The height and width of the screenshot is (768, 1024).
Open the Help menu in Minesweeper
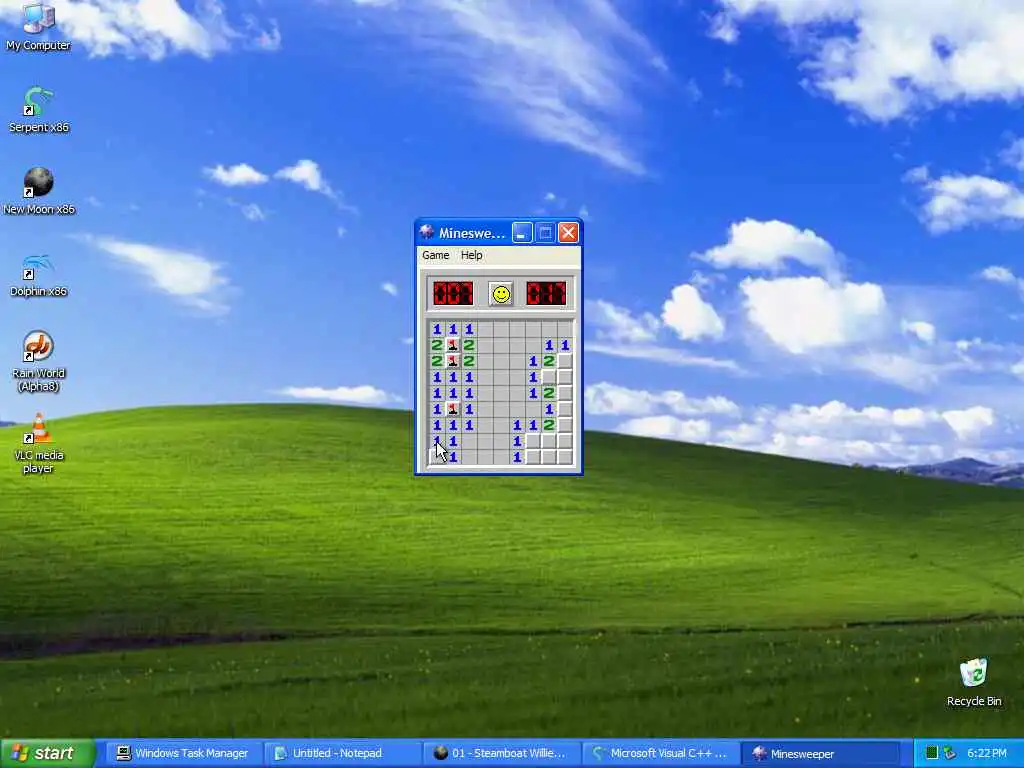[x=472, y=255]
